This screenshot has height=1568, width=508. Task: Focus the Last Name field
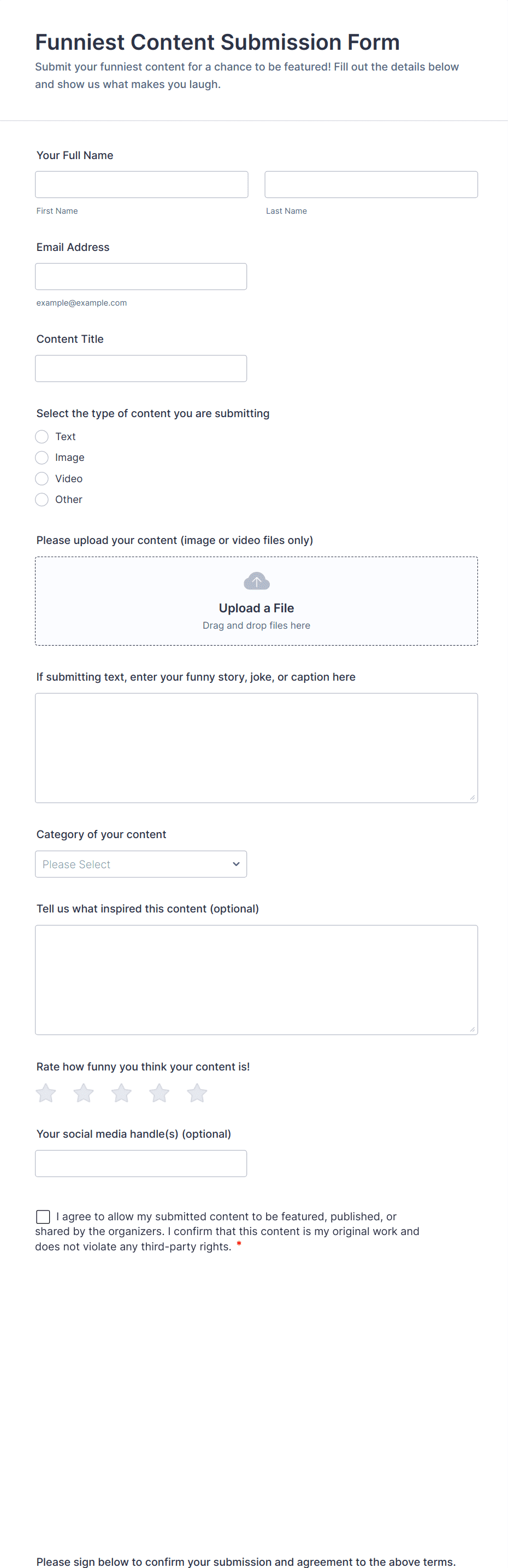(x=371, y=184)
